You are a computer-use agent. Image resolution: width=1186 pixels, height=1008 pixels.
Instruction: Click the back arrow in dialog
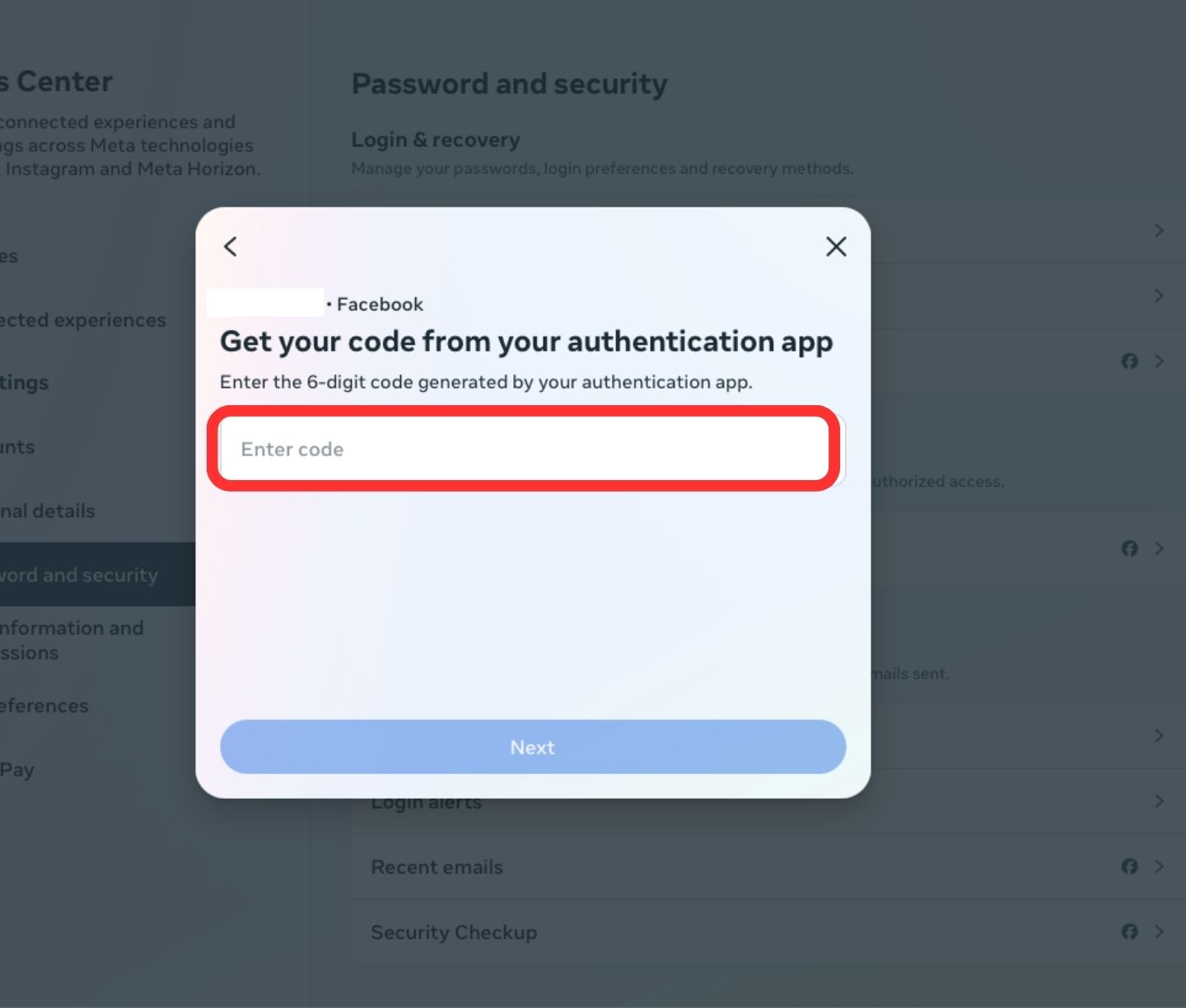pyautogui.click(x=231, y=246)
